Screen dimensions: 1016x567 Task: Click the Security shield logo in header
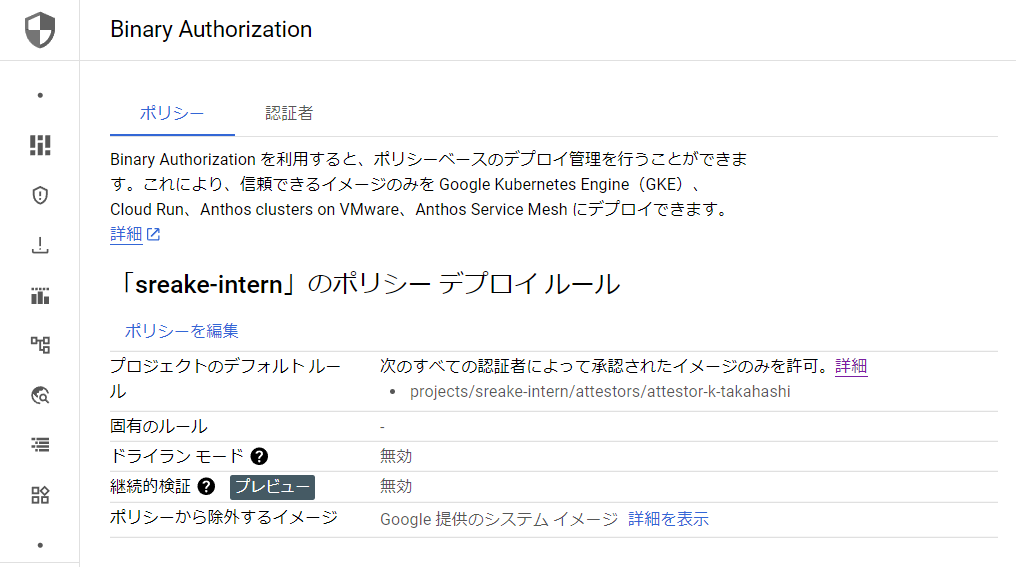tap(40, 30)
